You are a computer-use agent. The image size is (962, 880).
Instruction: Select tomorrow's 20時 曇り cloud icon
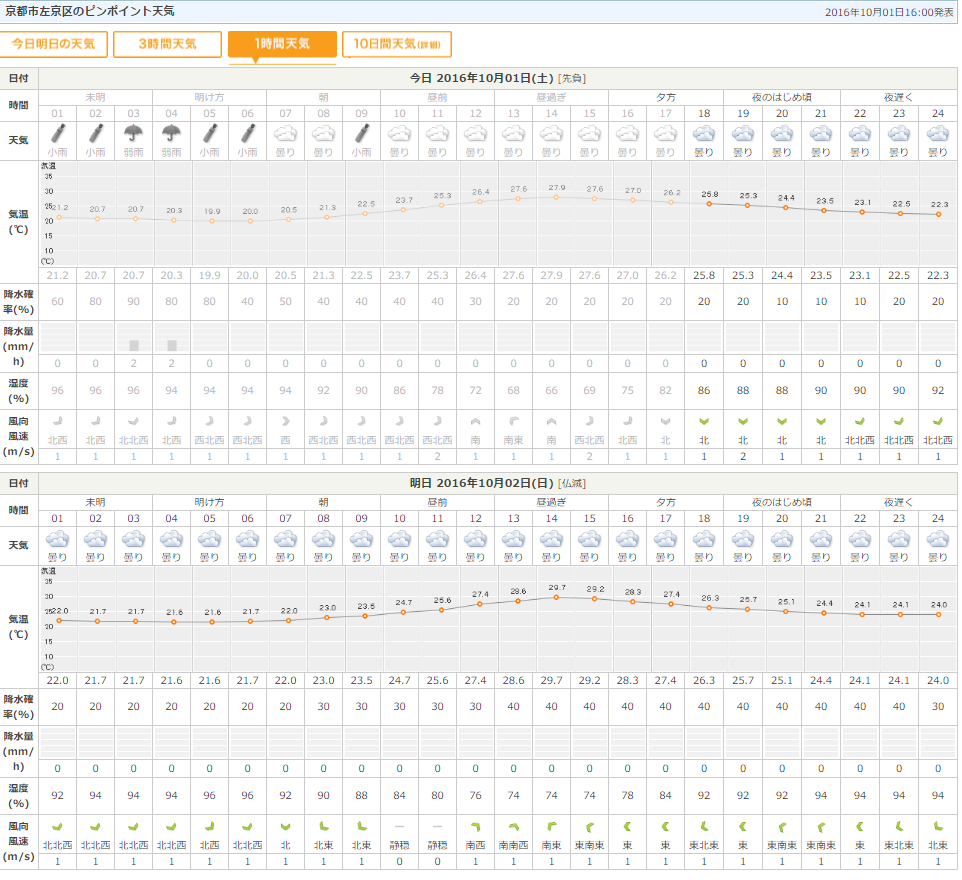point(782,539)
